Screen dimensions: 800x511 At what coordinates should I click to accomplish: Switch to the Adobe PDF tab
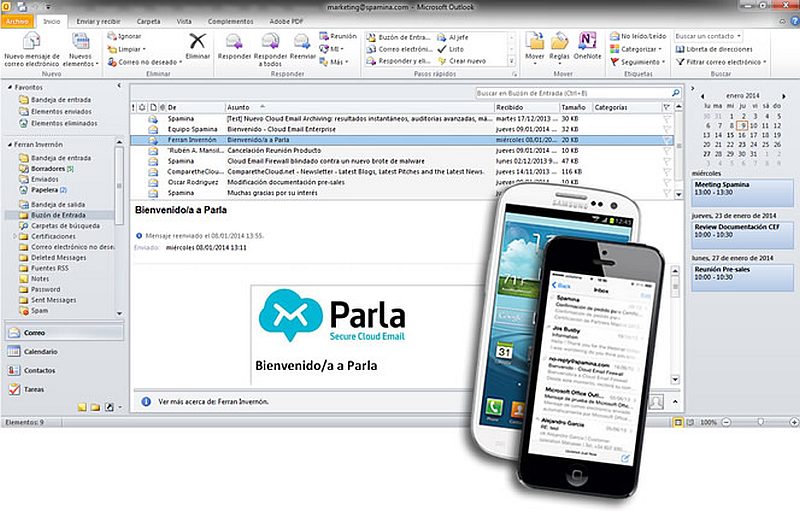click(x=286, y=21)
